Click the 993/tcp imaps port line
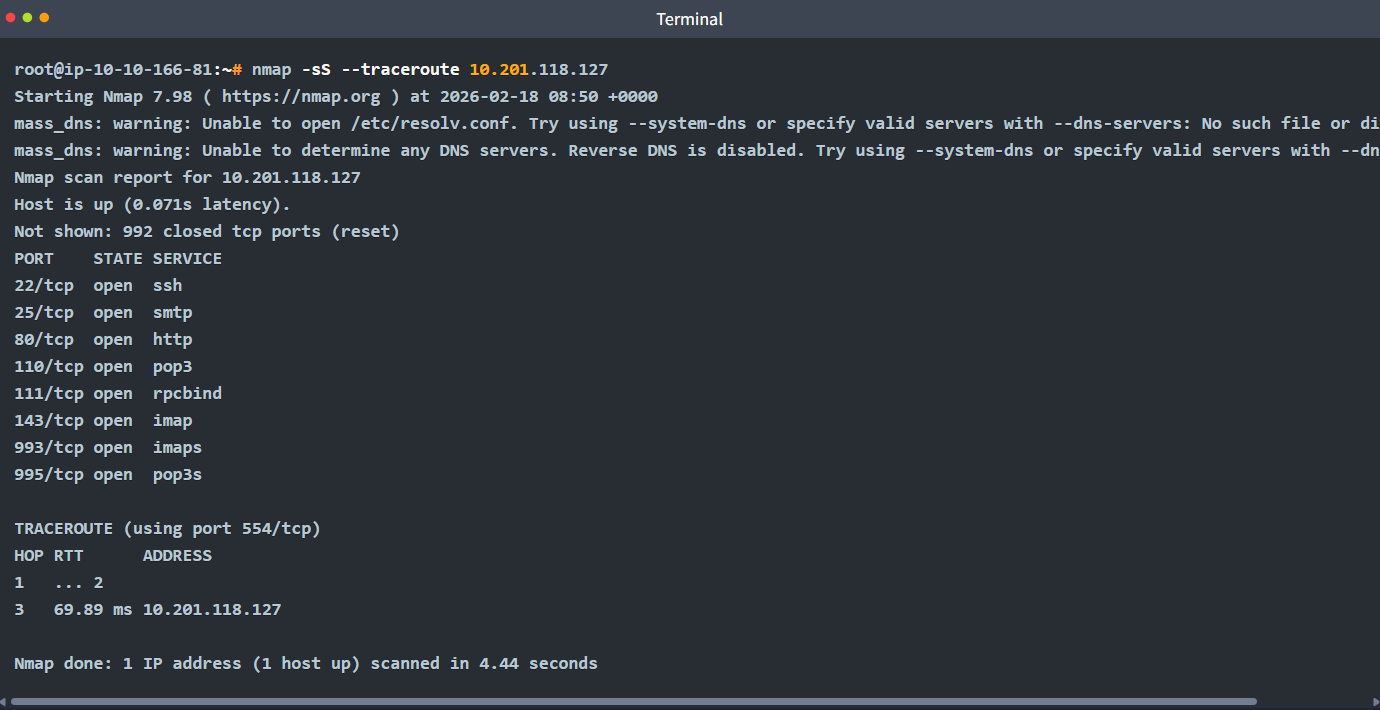This screenshot has height=710, width=1380. coord(108,448)
